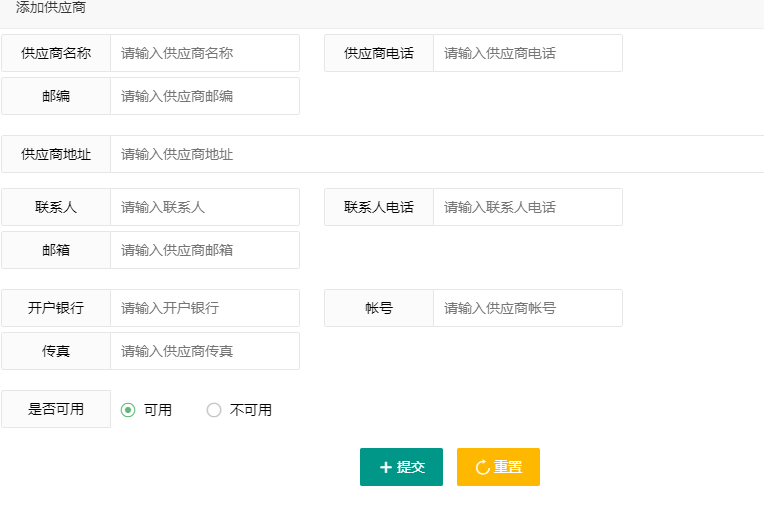Click the 请输入联系人 input field
This screenshot has height=521, width=764.
pos(205,207)
